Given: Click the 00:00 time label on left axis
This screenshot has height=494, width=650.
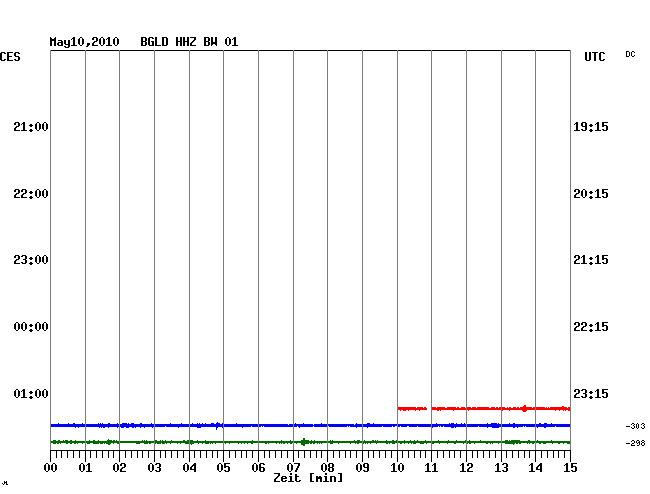Looking at the screenshot, I should point(31,327).
